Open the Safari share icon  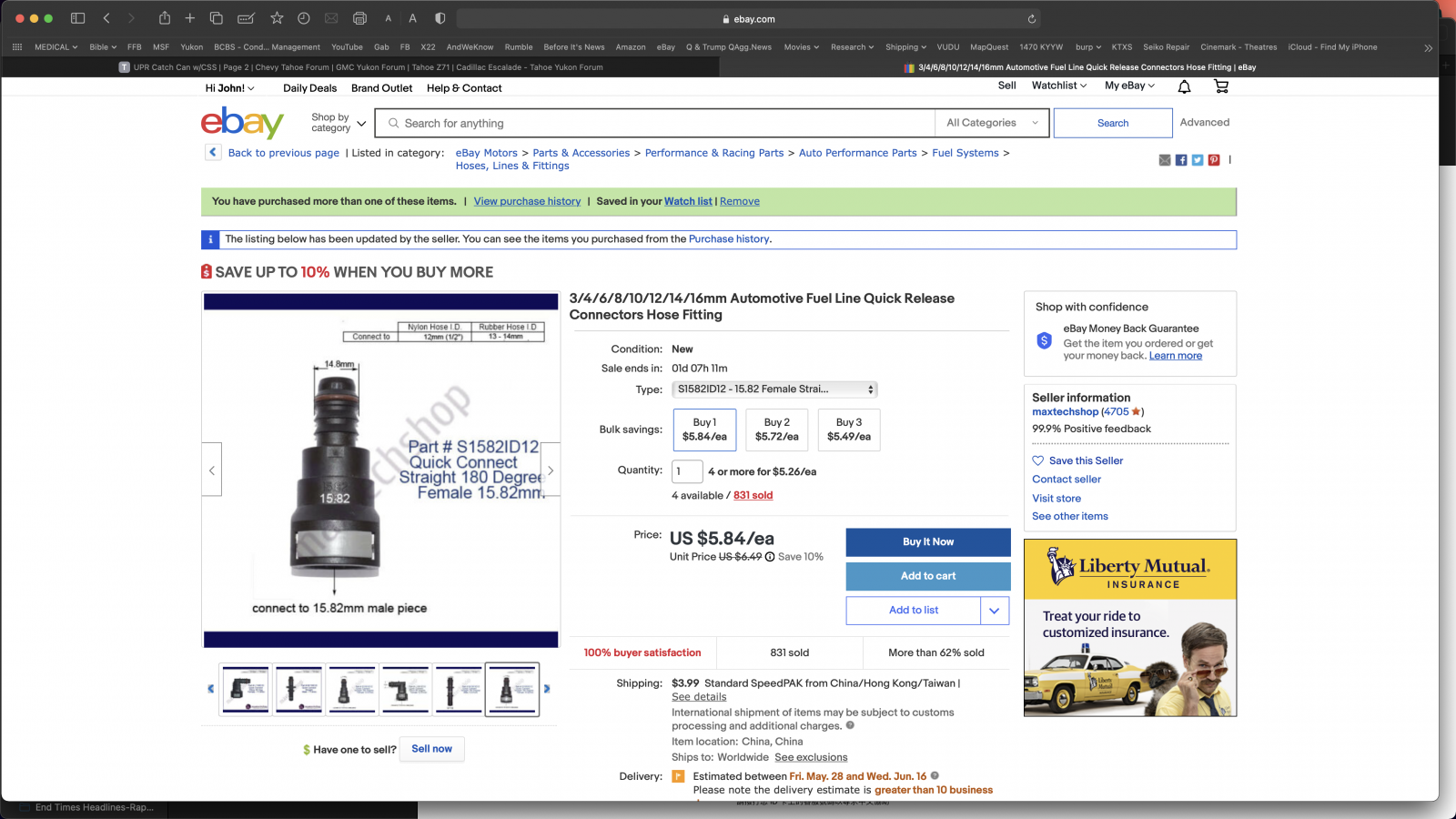coord(165,18)
